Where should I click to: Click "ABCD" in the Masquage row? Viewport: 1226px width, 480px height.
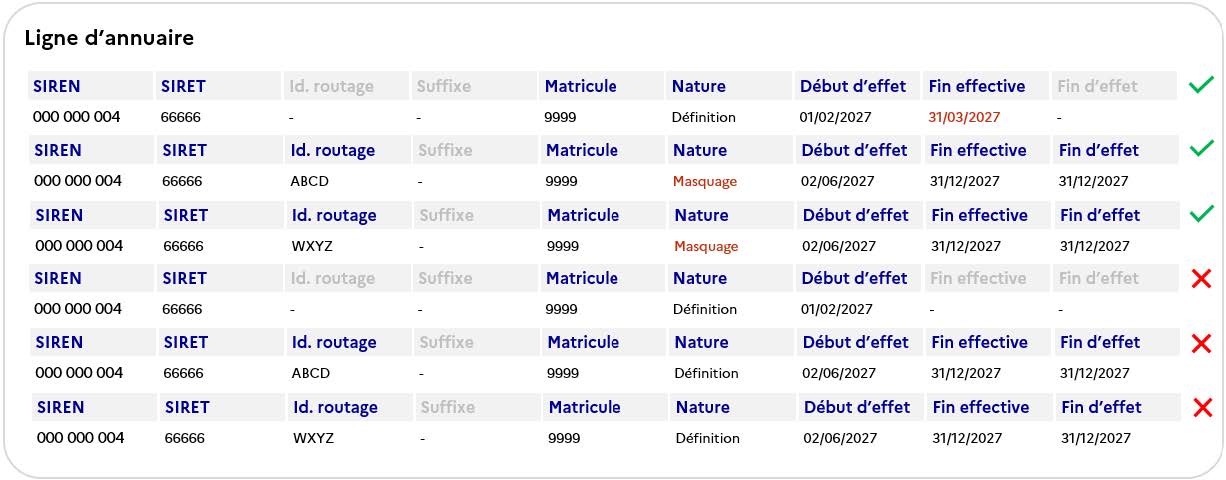pos(310,181)
